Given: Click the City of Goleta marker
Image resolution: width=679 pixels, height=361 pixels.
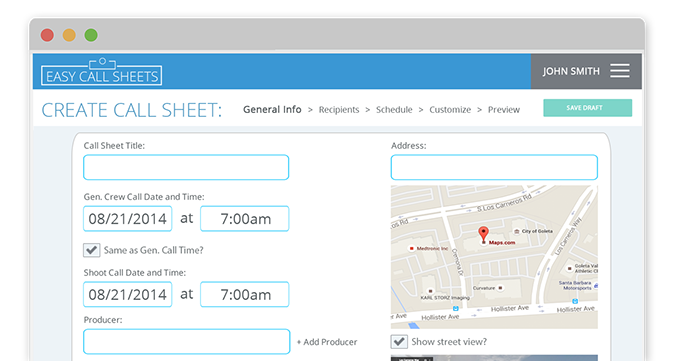Looking at the screenshot, I should 516,232.
